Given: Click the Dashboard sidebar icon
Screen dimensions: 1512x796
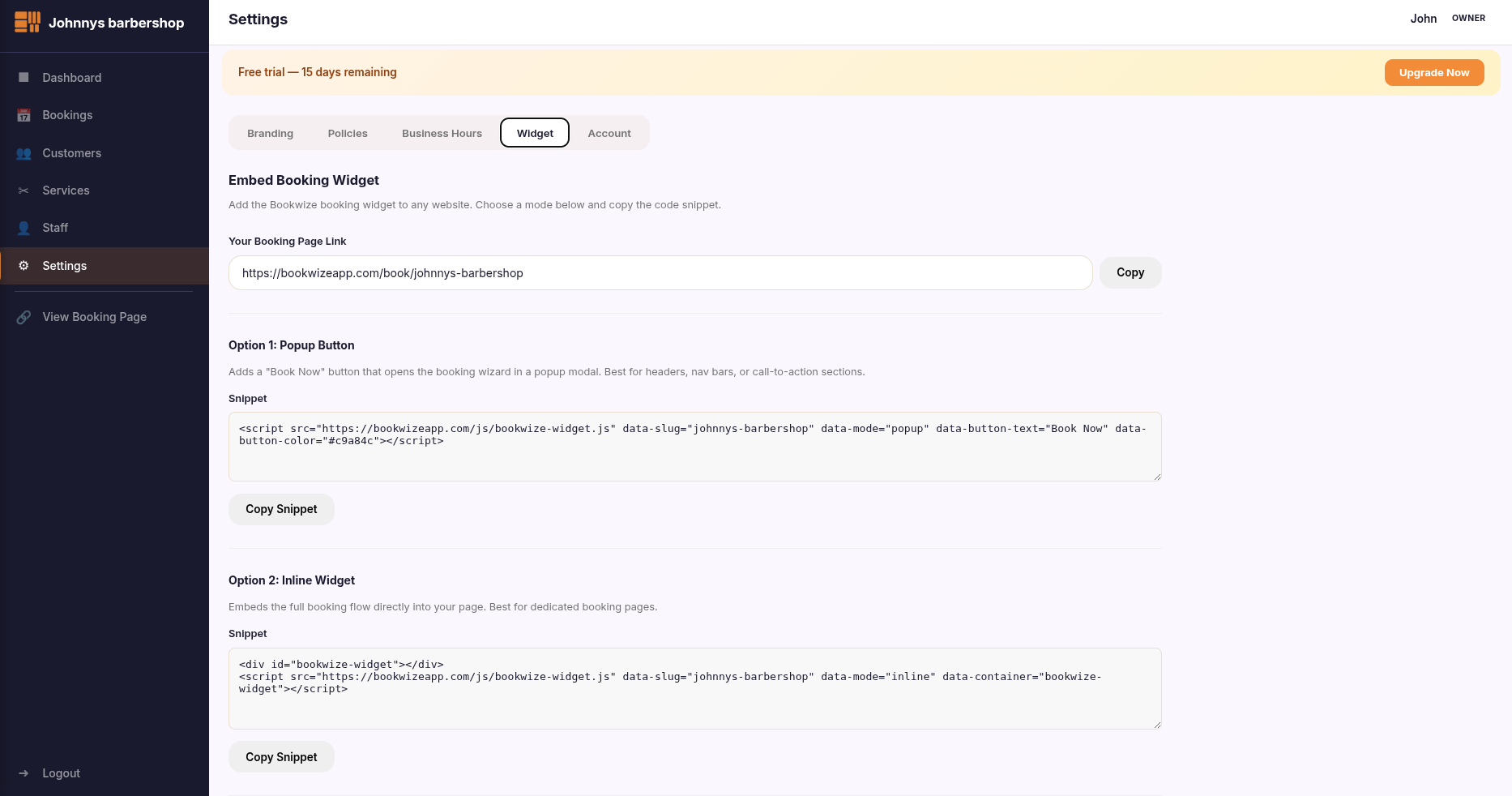Looking at the screenshot, I should coord(23,78).
